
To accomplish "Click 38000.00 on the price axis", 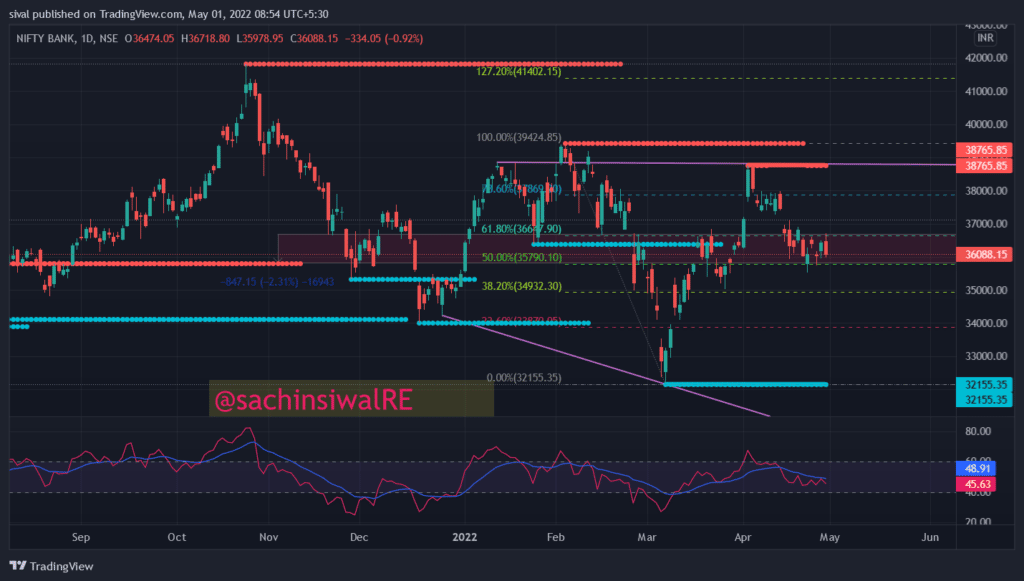I will pyautogui.click(x=986, y=191).
